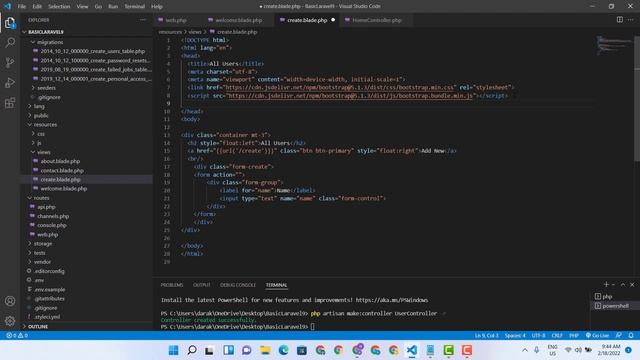Click the feedback icon in status bar

coord(619,336)
